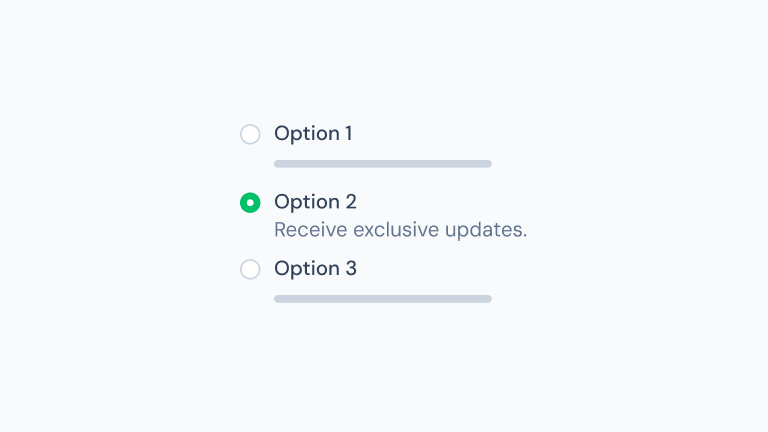
Task: Click the Option 3 text label
Action: coord(315,269)
